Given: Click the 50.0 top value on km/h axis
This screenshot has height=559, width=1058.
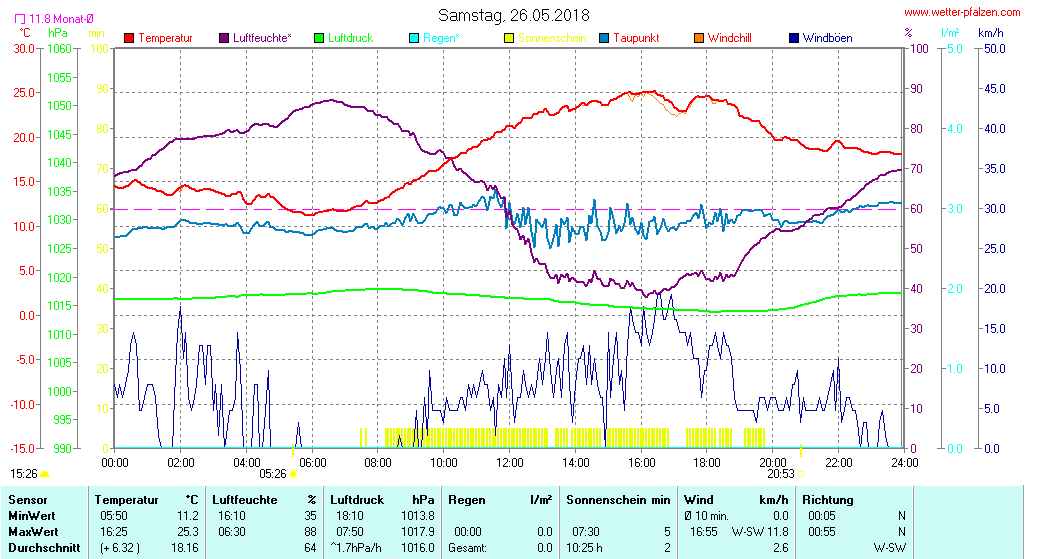Looking at the screenshot, I should click(x=995, y=49).
